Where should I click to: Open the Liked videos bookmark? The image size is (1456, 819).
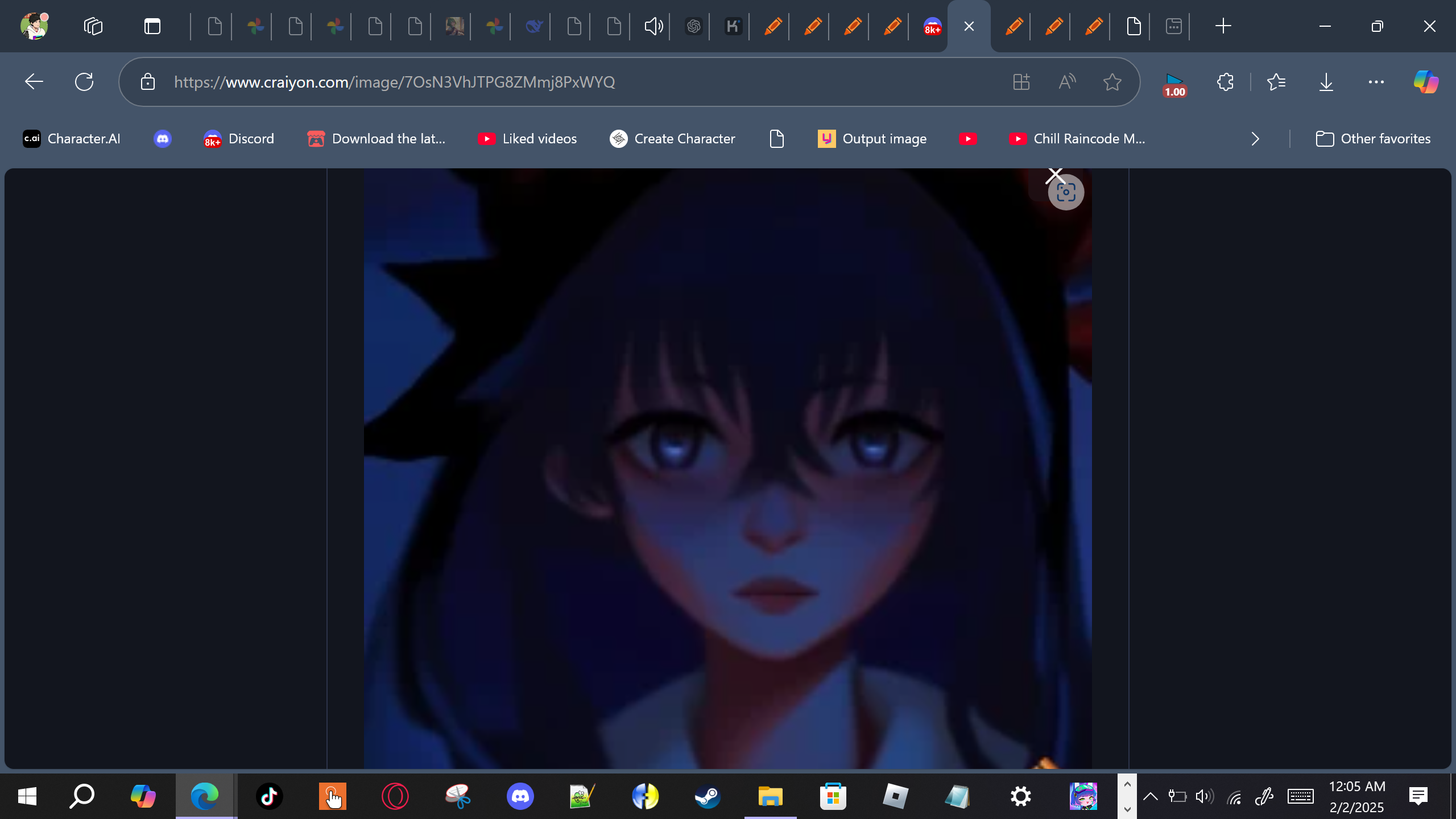(527, 139)
